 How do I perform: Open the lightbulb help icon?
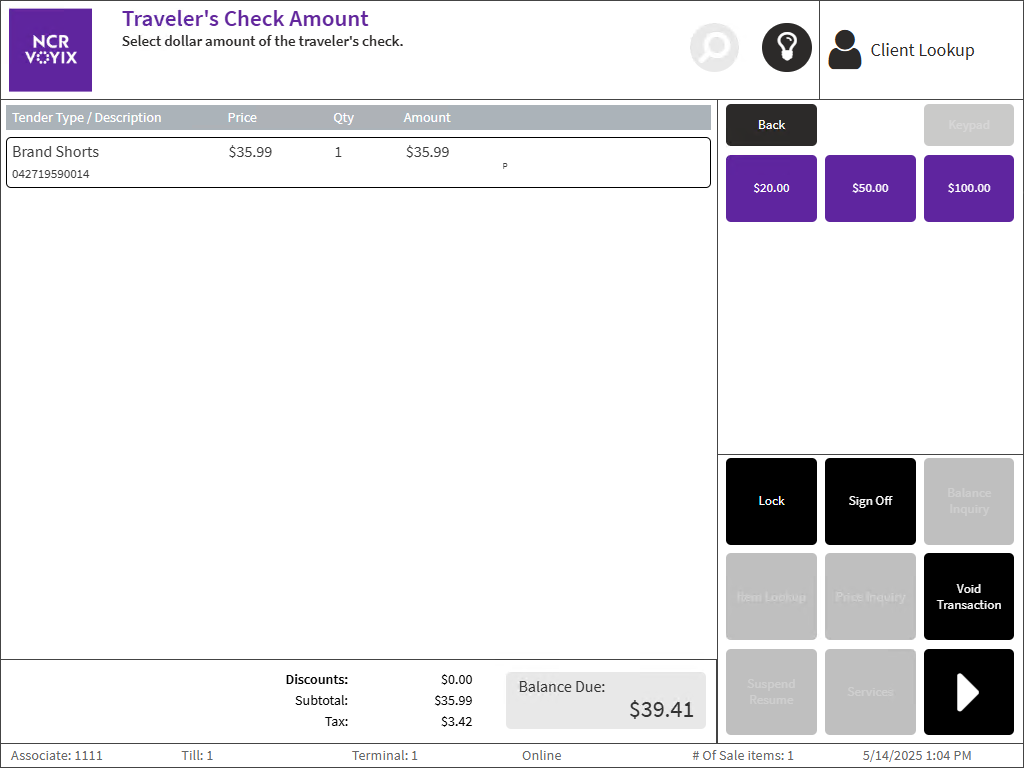pos(786,47)
